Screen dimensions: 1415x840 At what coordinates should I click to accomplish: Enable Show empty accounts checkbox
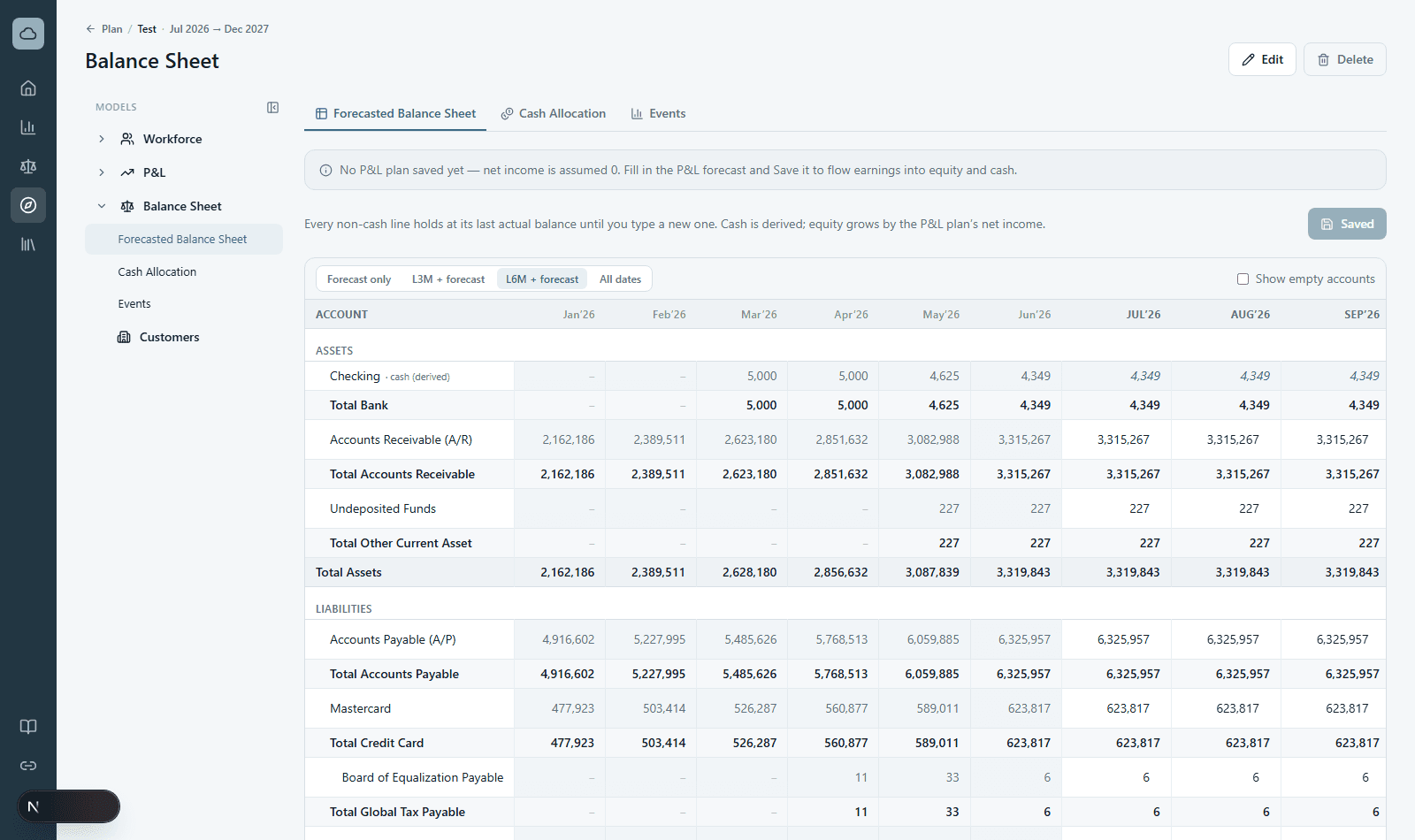pos(1243,279)
